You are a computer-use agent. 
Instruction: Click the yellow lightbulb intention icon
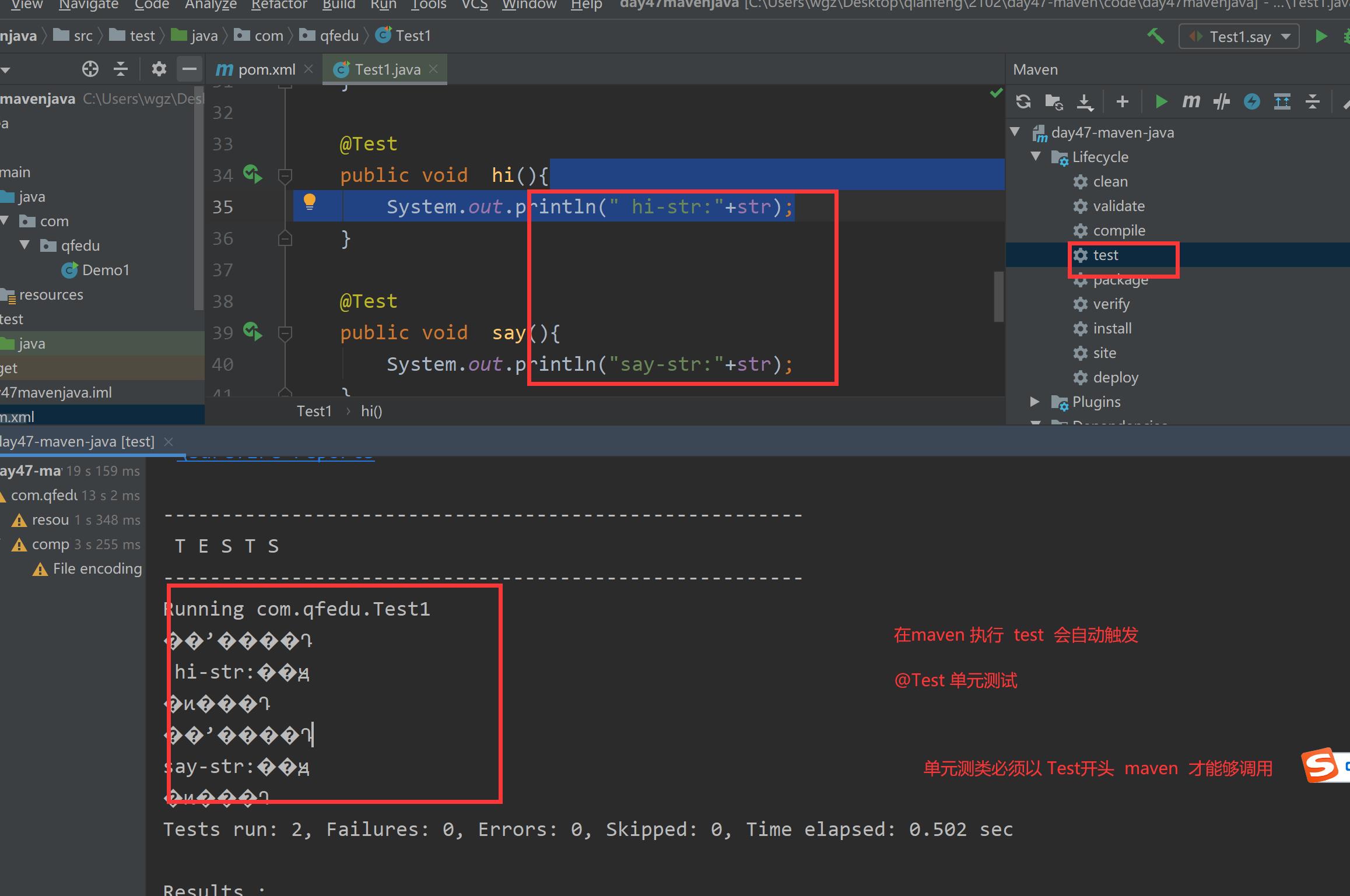point(310,202)
